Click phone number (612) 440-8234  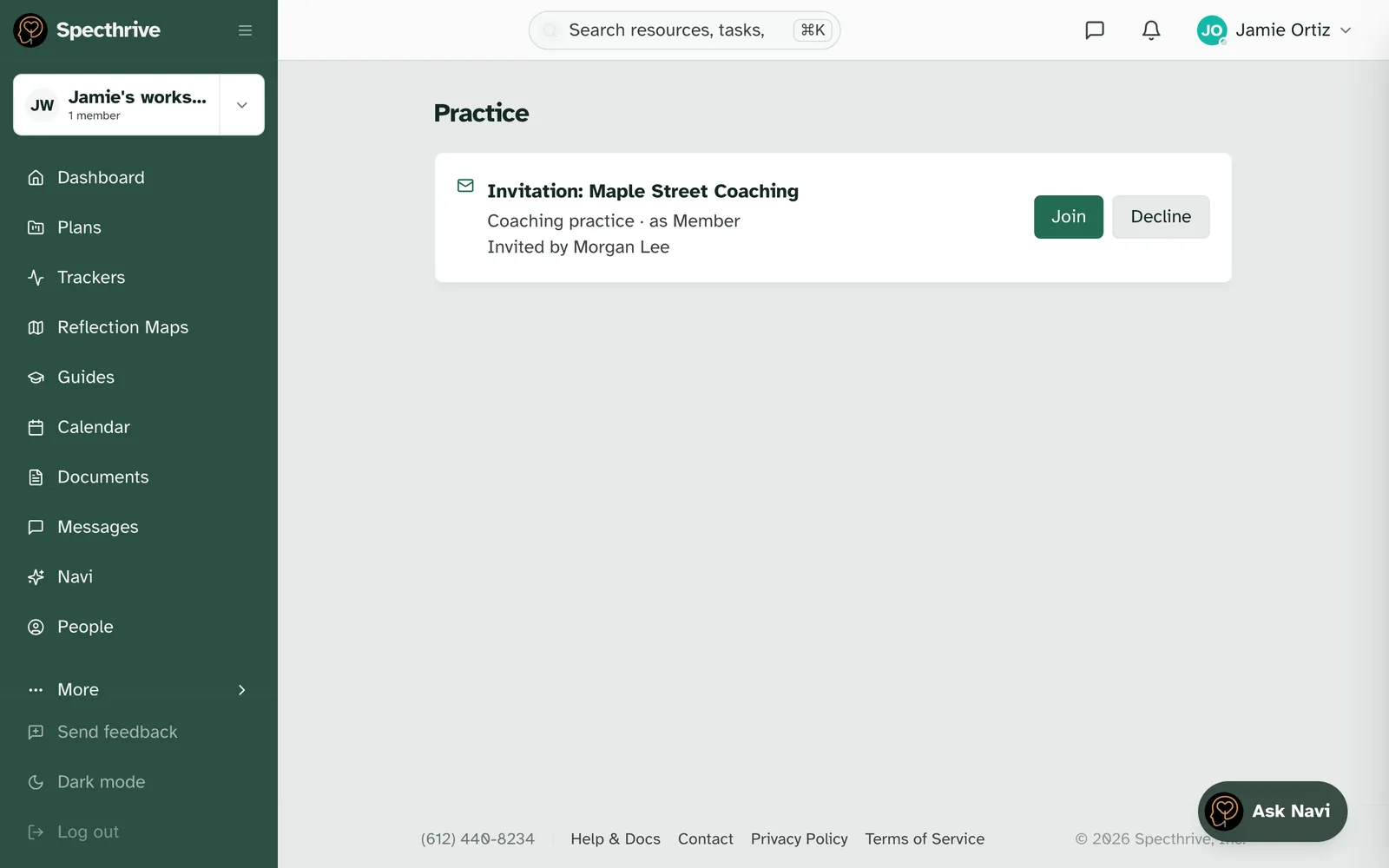click(477, 839)
